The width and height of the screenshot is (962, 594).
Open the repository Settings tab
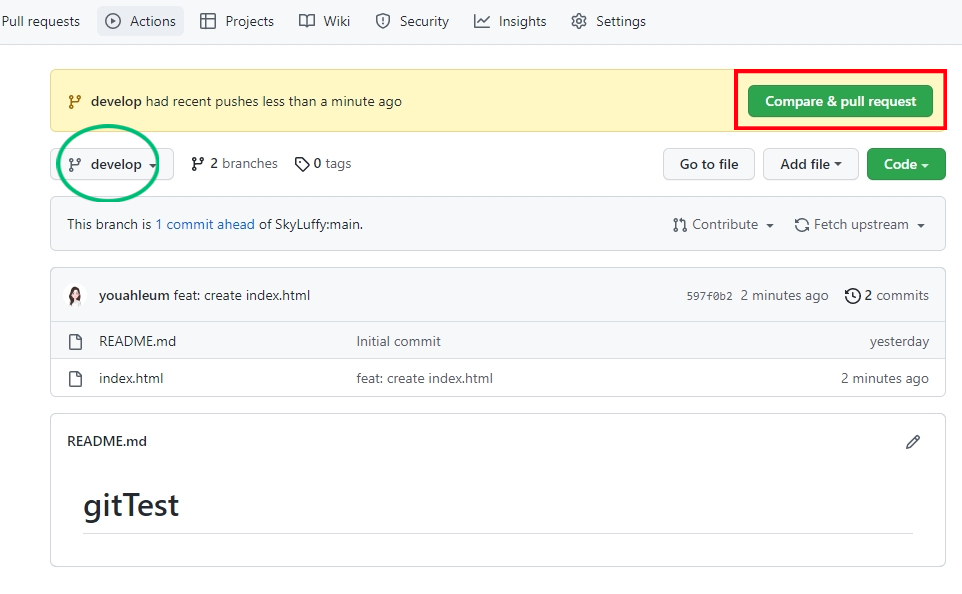pos(608,21)
